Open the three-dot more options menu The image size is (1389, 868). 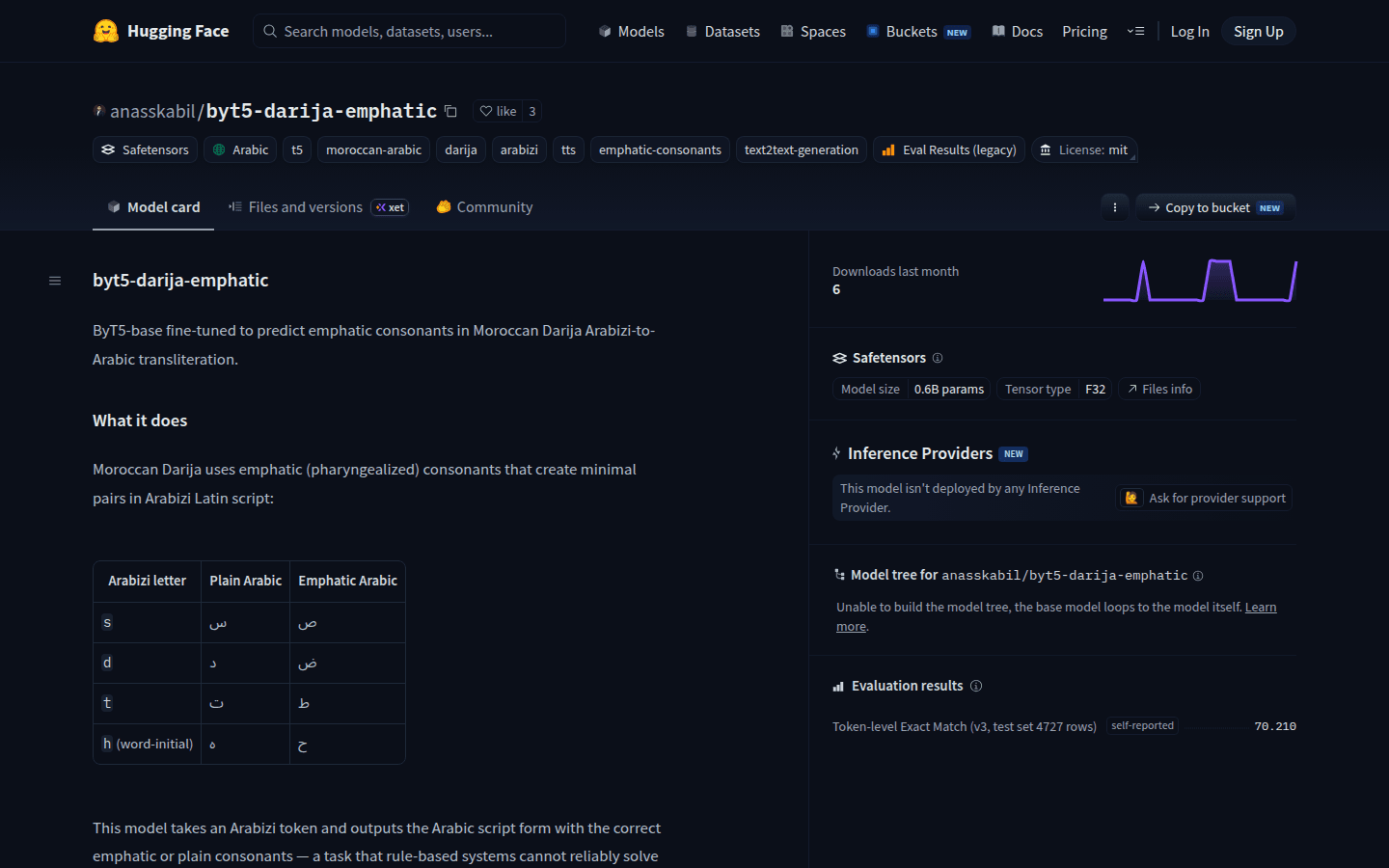click(x=1115, y=207)
